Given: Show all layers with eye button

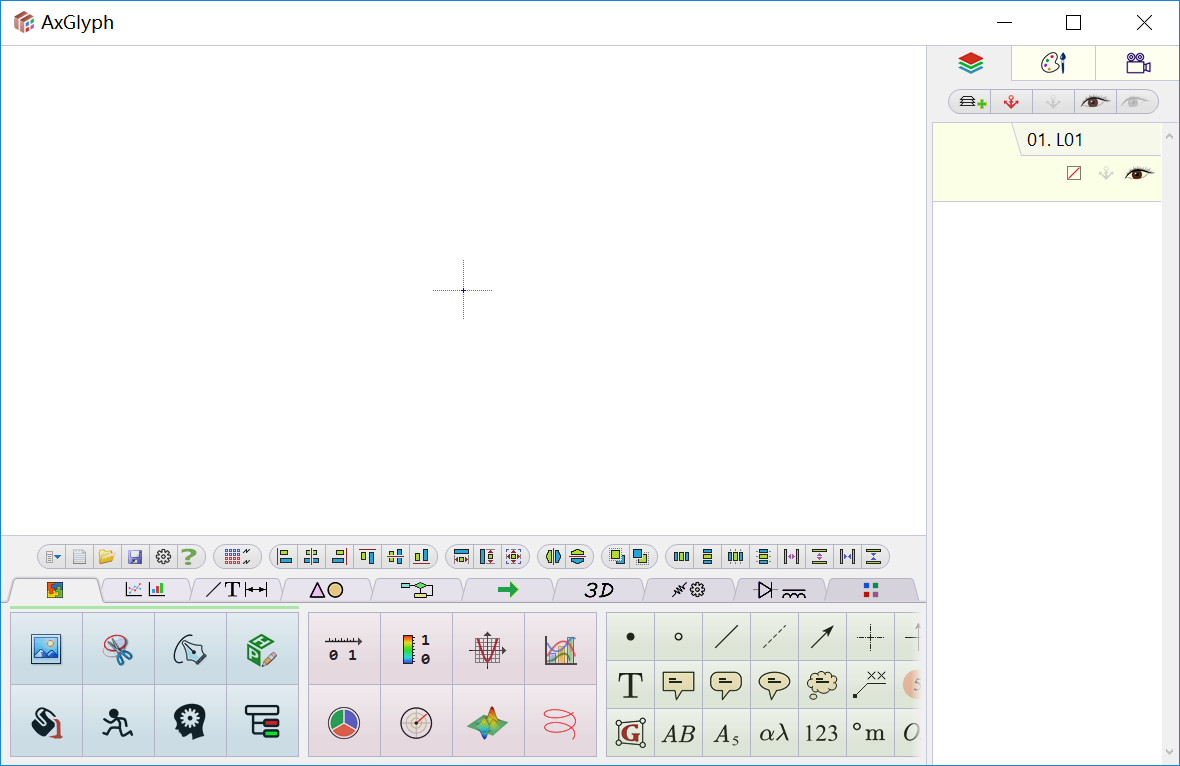Looking at the screenshot, I should click(x=1094, y=102).
